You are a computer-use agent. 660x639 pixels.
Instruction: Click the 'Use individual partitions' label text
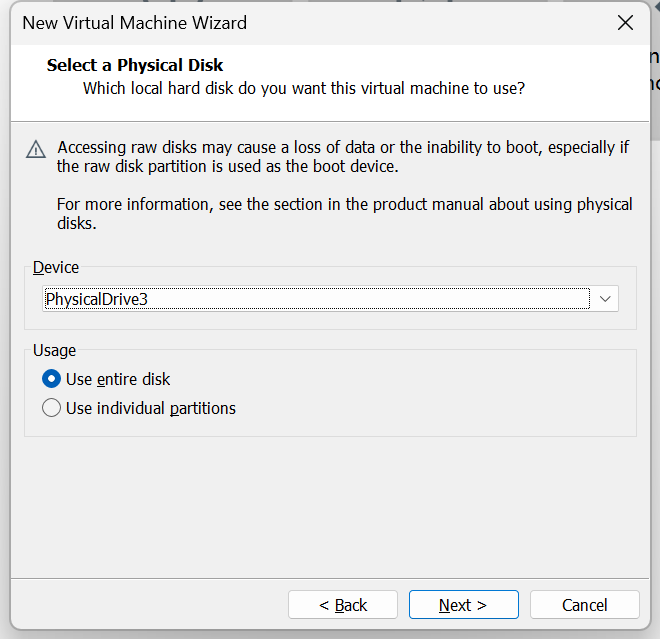point(151,408)
